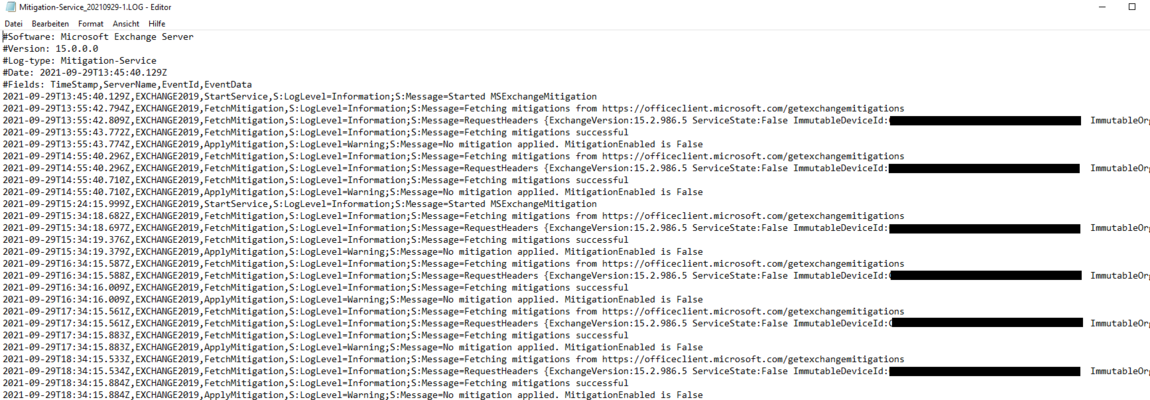This screenshot has width=1150, height=400.
Task: Click the Notepad icon in title bar
Action: click(10, 7)
